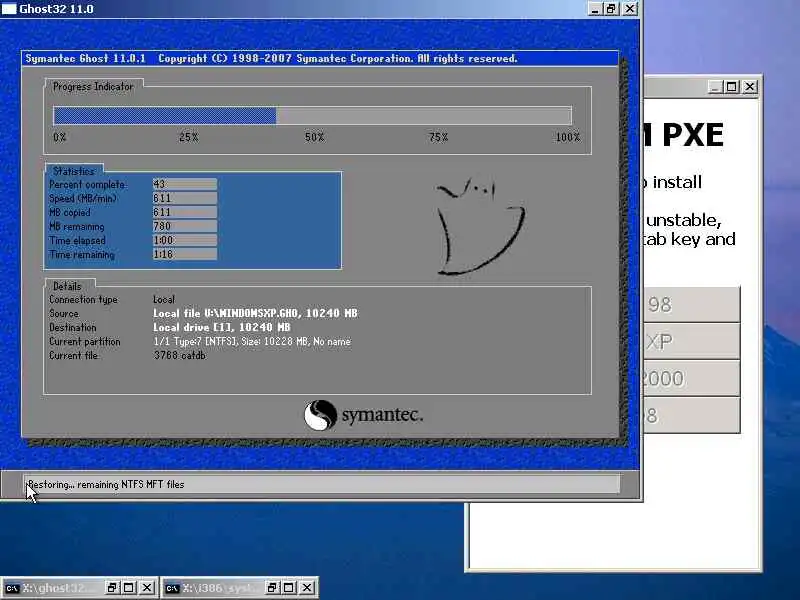Viewport: 800px width, 600px height.
Task: Click the tab key and text in PXE window
Action: [x=689, y=239]
